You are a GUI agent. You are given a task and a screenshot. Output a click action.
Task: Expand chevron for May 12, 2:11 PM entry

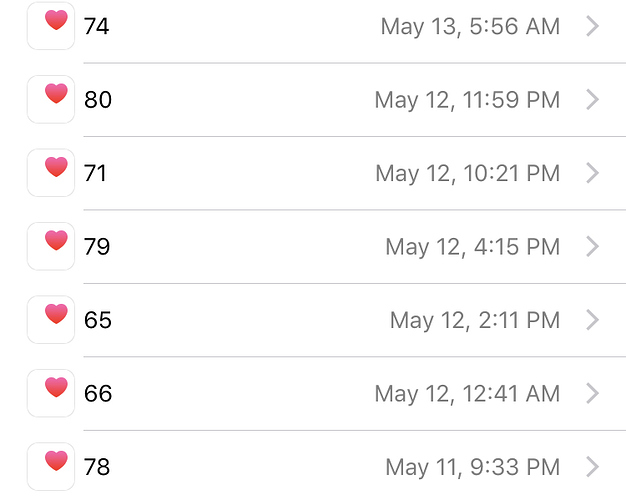592,320
